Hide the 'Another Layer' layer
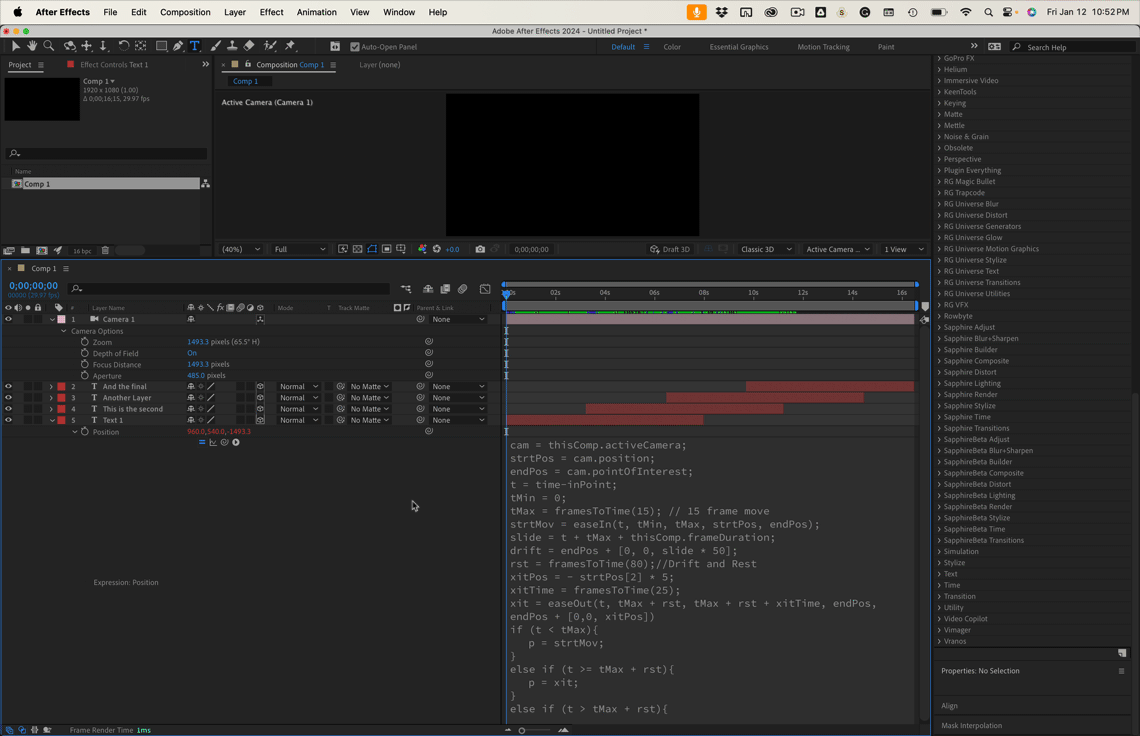1140x736 pixels. pyautogui.click(x=9, y=398)
